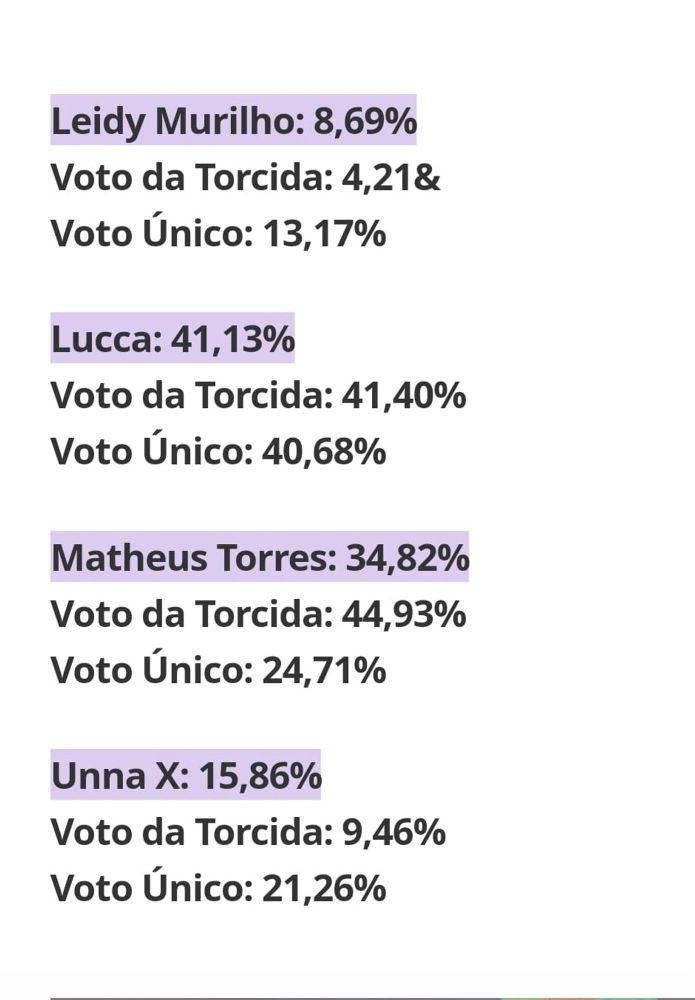This screenshot has height=1000, width=695.
Task: Click the 44,93% value under Matheus Torres
Action: pyautogui.click(x=404, y=614)
